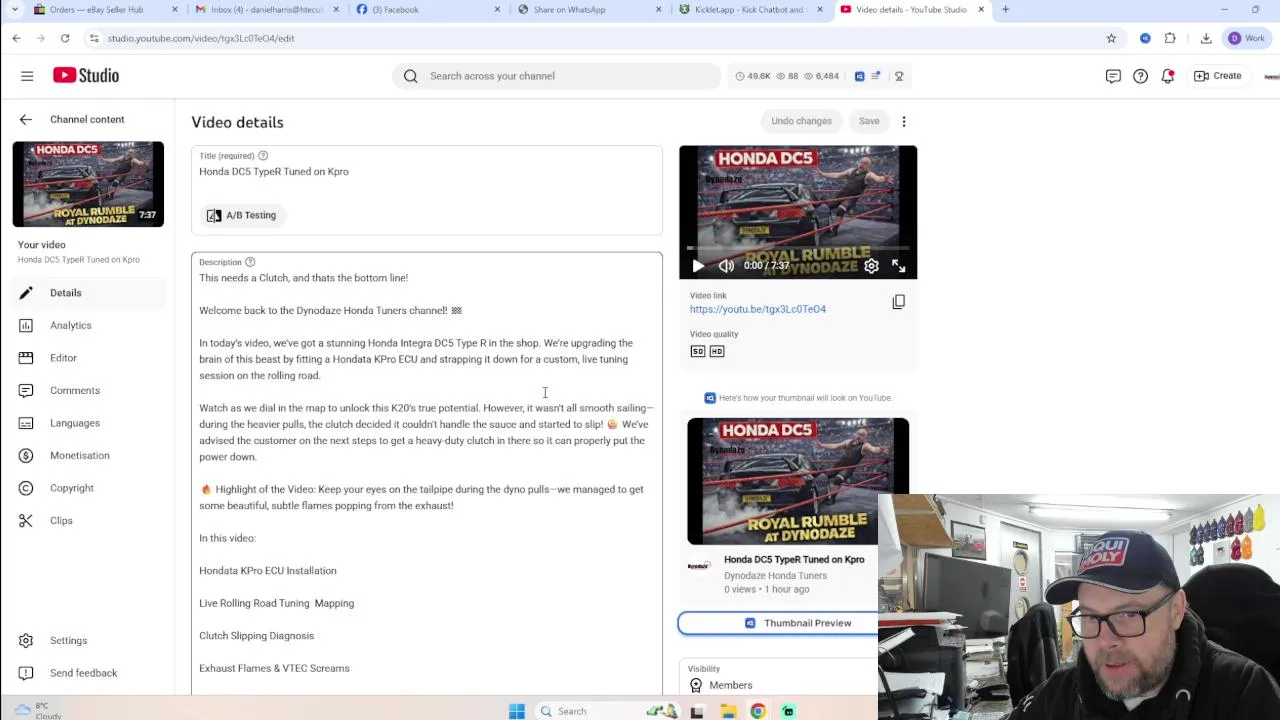The height and width of the screenshot is (720, 1280).
Task: Click the Save button
Action: point(869,121)
